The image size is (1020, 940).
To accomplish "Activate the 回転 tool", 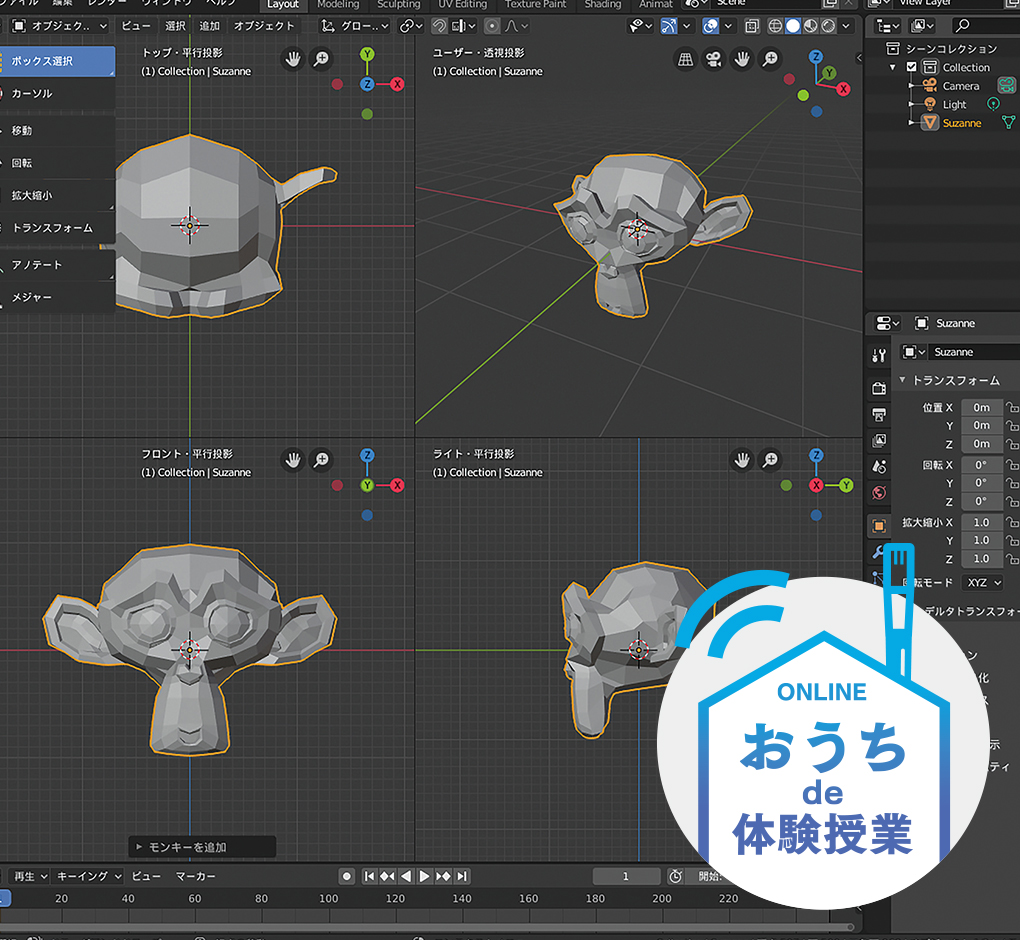I will pos(57,163).
